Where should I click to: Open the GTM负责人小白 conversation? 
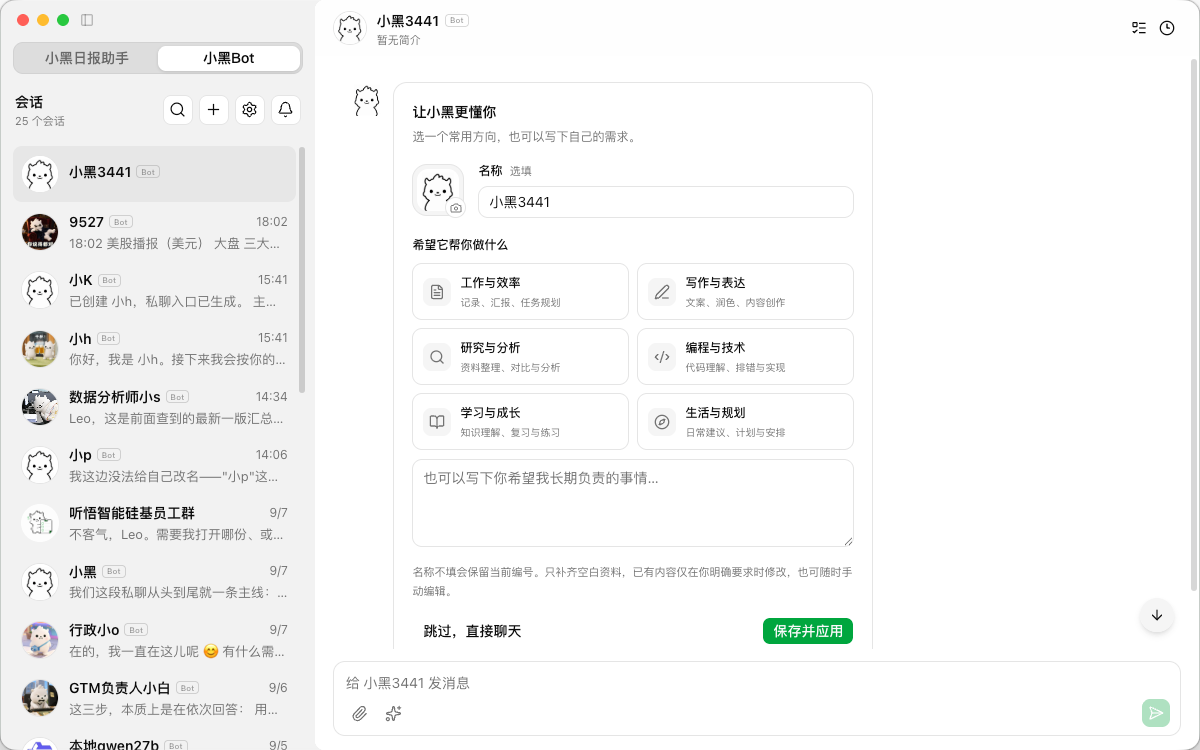(x=154, y=698)
